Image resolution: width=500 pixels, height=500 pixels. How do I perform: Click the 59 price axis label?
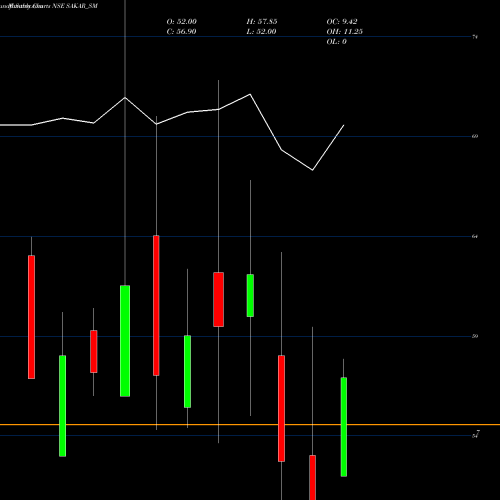[x=475, y=336]
